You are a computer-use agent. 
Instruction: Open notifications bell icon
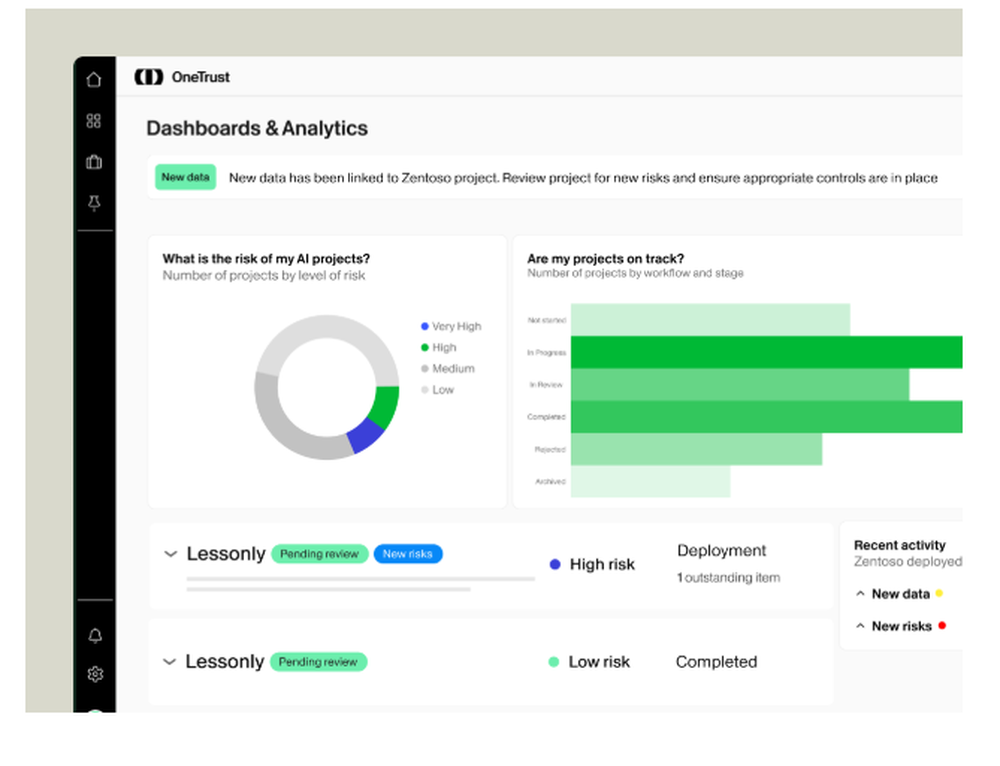pyautogui.click(x=95, y=635)
